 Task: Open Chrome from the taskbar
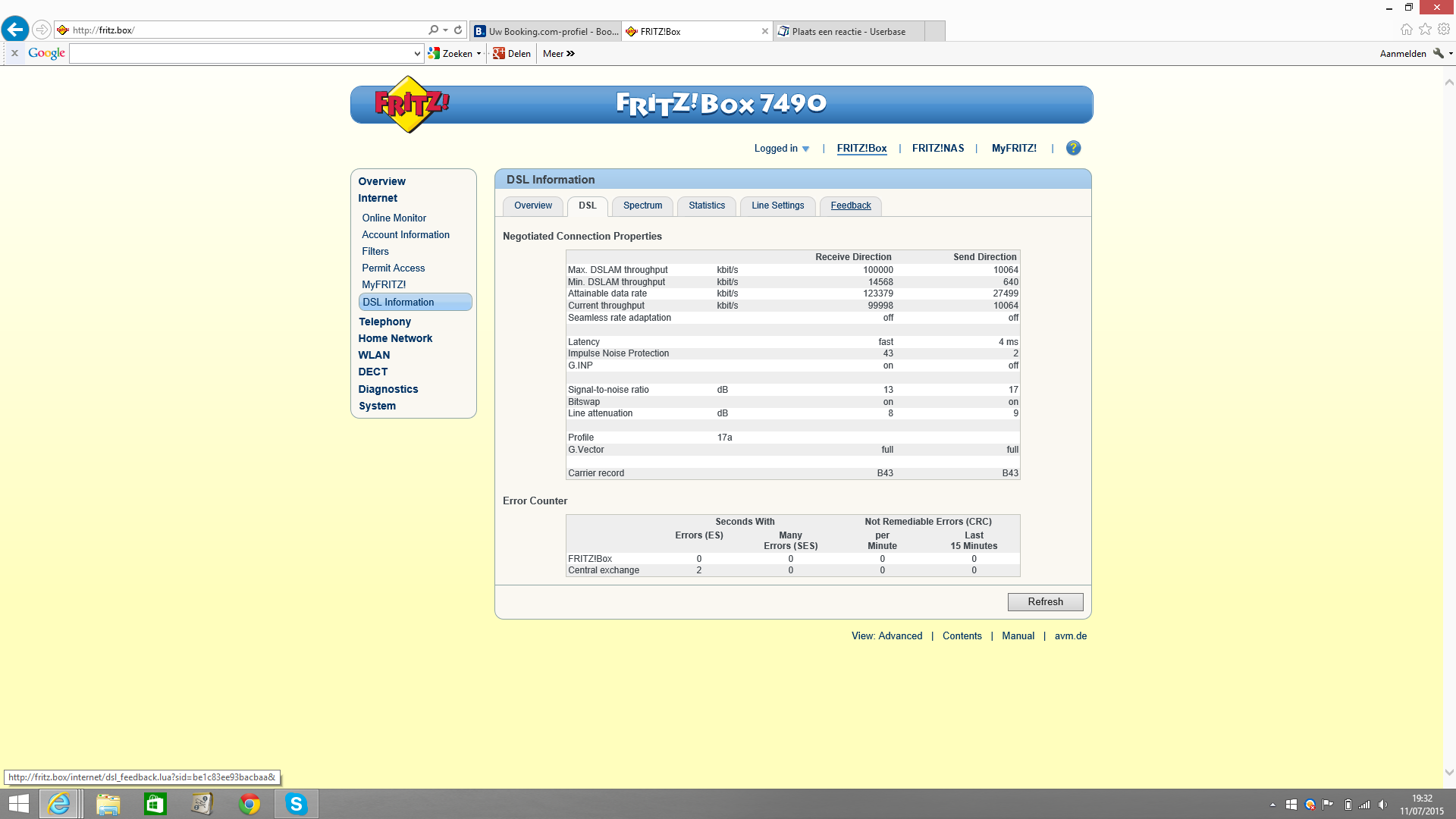249,804
